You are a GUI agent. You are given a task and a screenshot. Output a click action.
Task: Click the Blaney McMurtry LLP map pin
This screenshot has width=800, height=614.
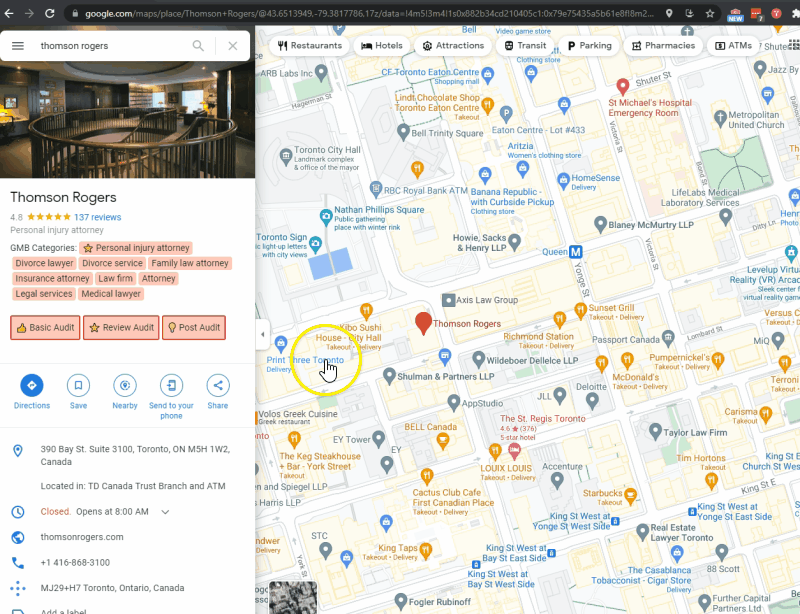click(601, 224)
